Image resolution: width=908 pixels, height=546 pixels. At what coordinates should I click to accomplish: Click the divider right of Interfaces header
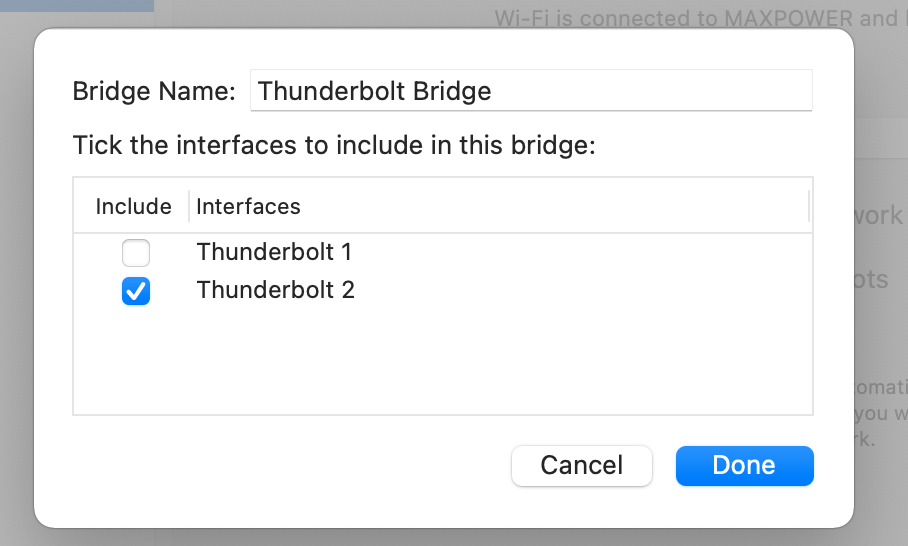tap(808, 206)
